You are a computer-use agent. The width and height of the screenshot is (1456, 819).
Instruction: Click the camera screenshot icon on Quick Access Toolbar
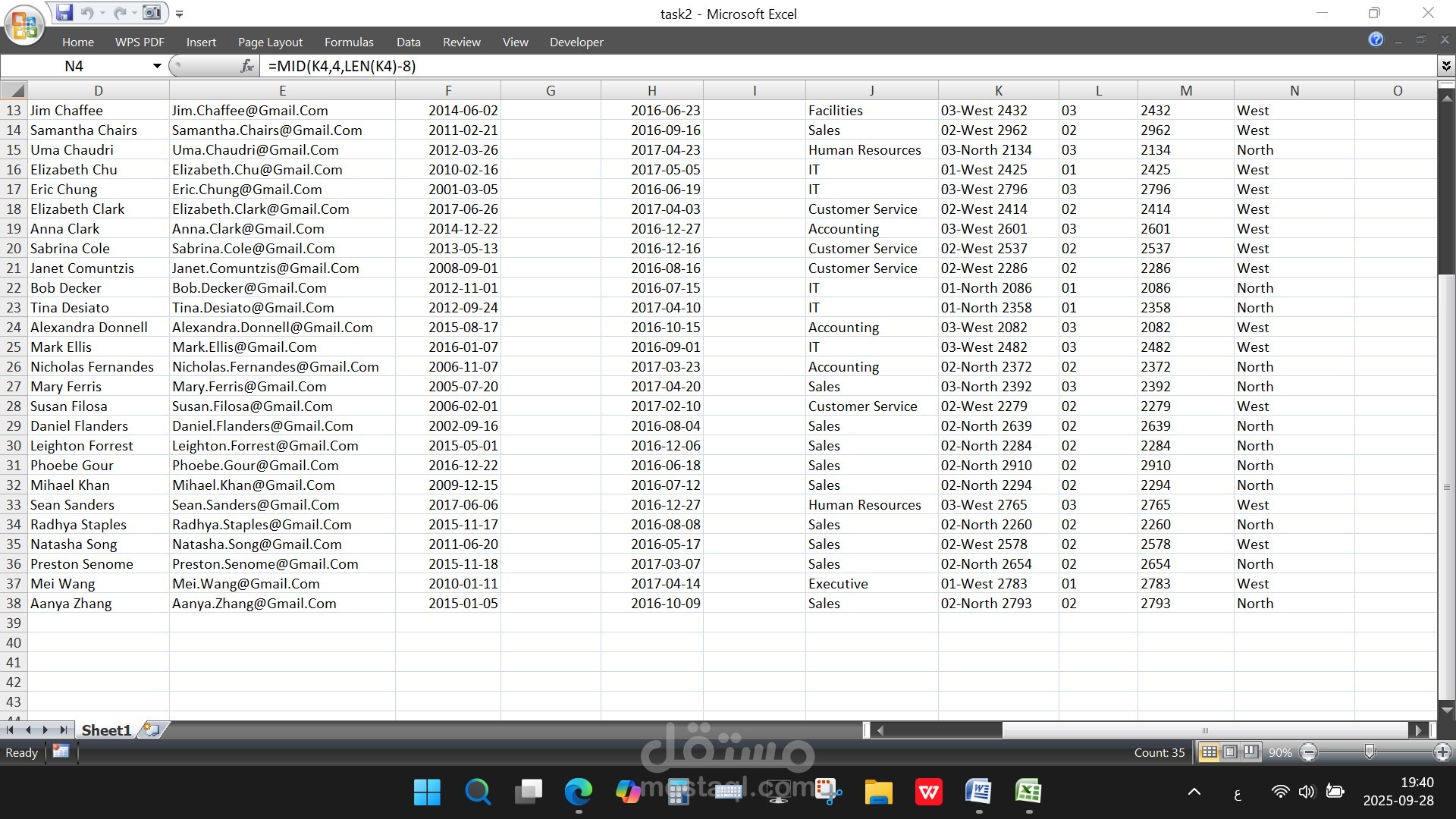coord(152,12)
